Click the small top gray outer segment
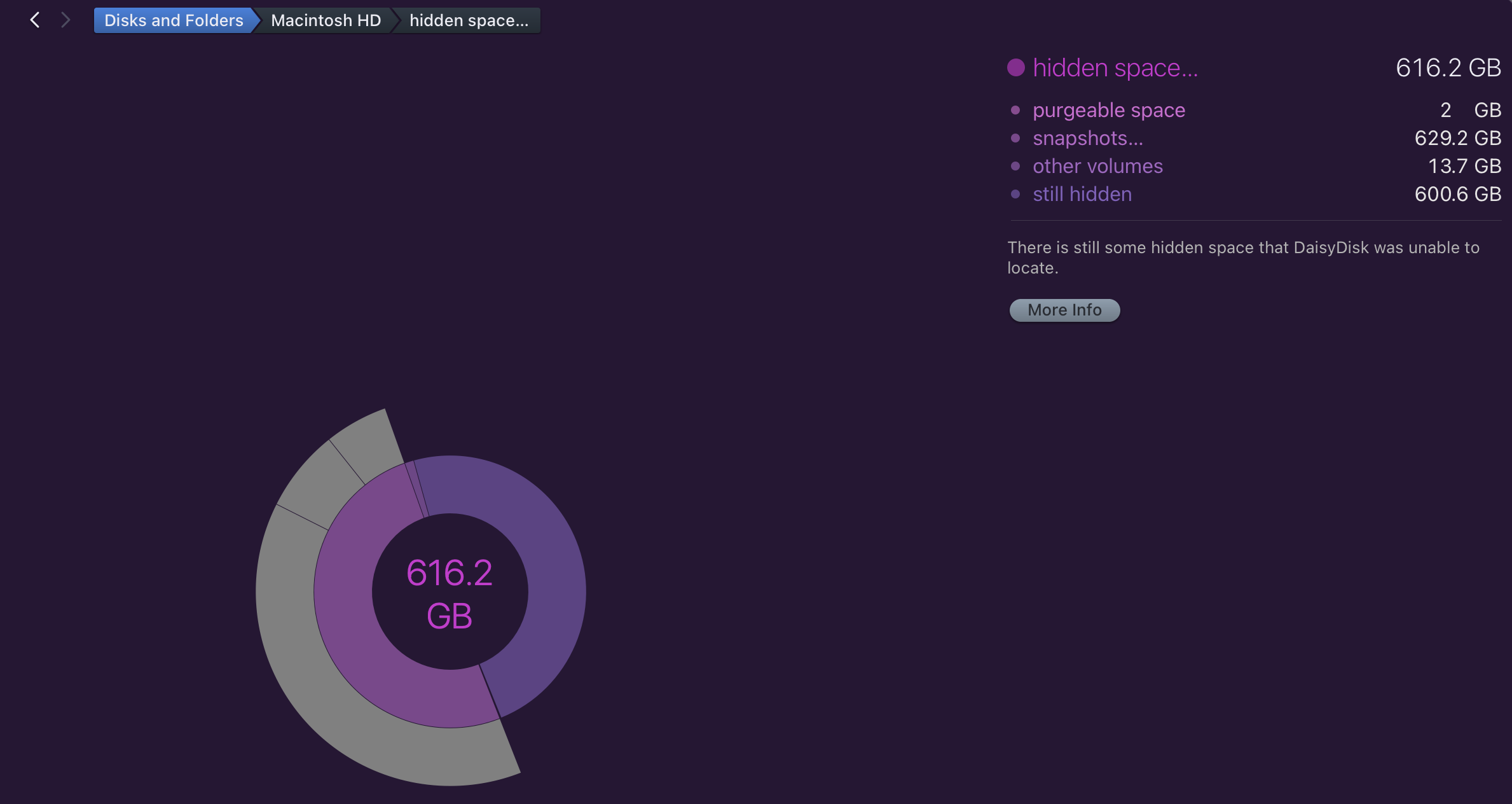This screenshot has width=1512, height=804. point(369,445)
